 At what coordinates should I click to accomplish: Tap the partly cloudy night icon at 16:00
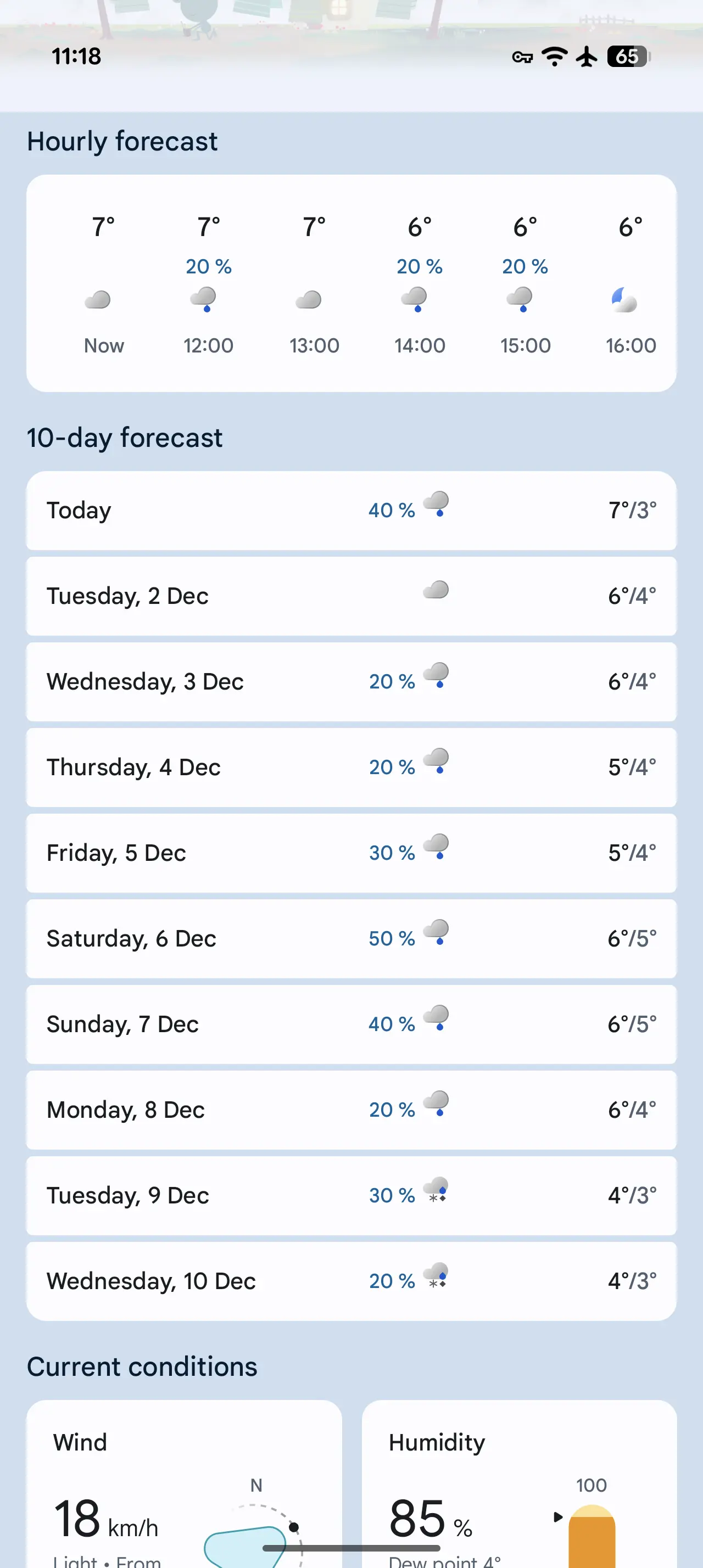pyautogui.click(x=624, y=299)
